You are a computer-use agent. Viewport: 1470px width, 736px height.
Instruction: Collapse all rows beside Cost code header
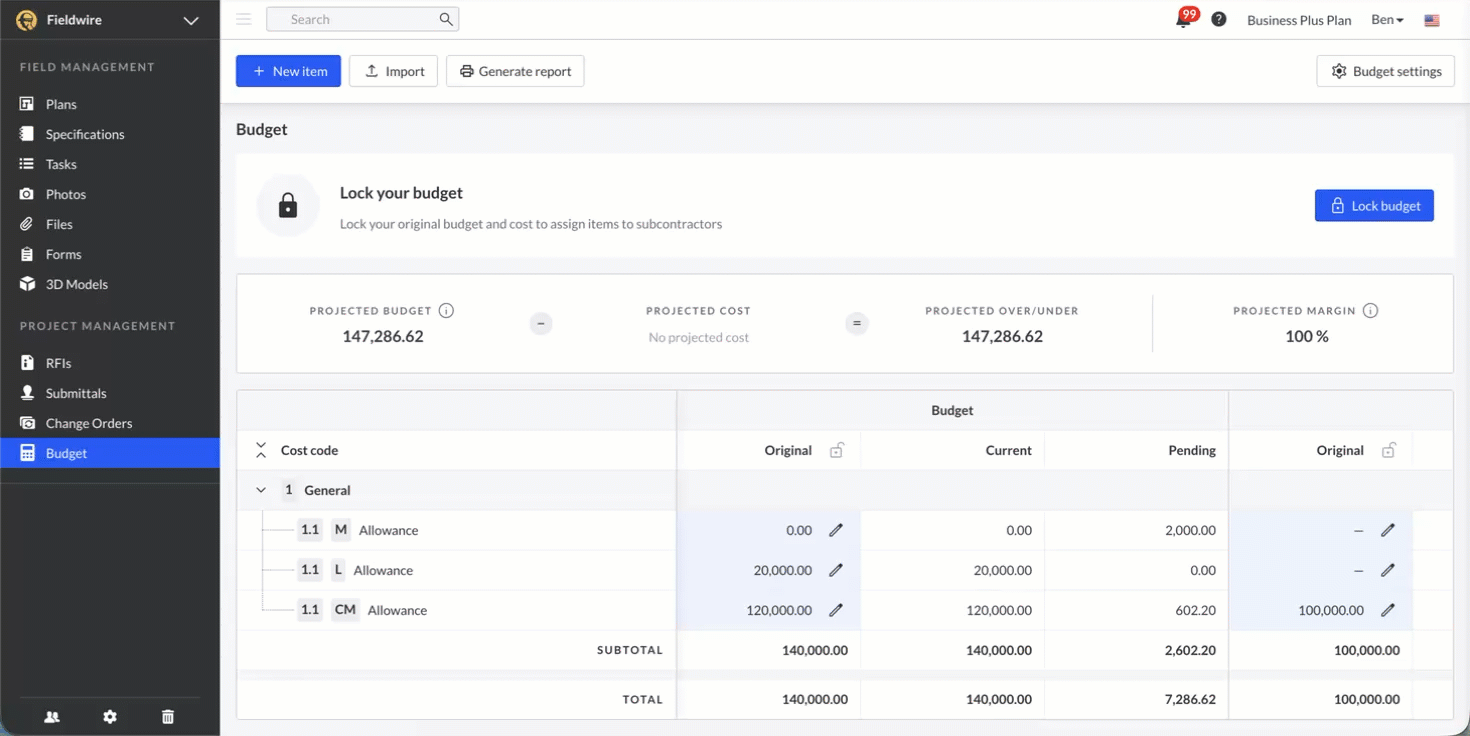(261, 450)
